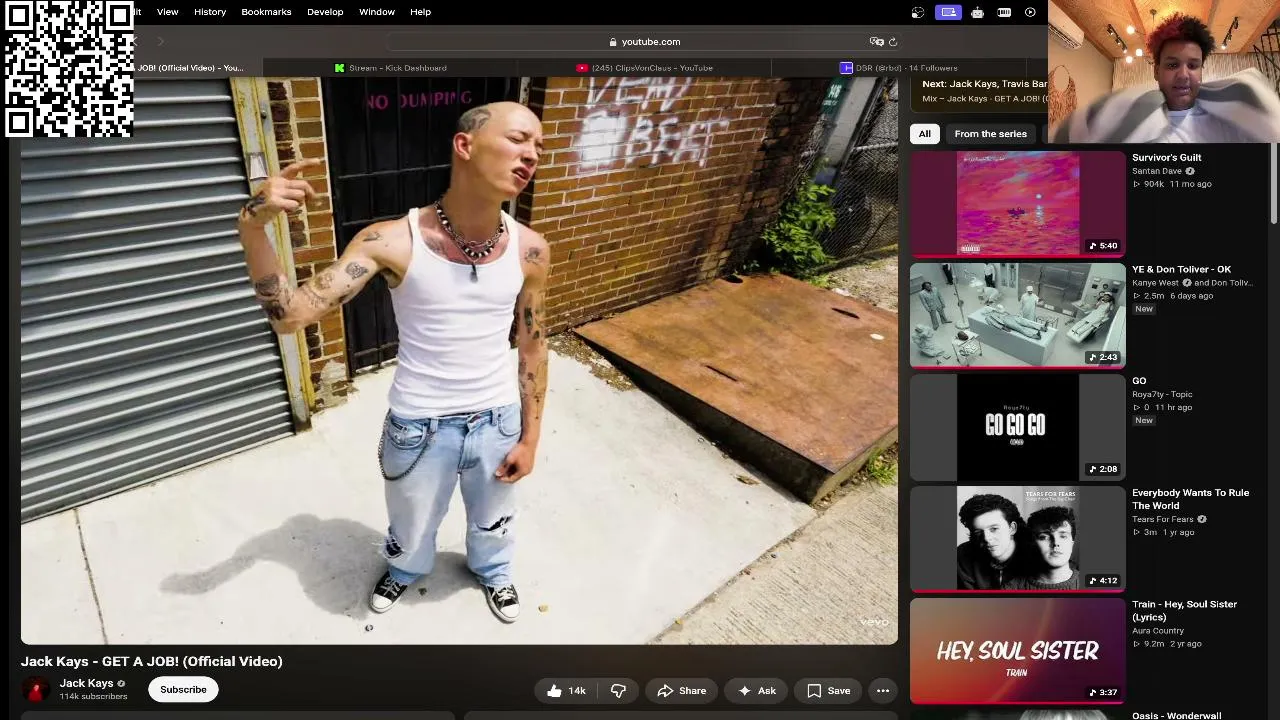Screen dimensions: 1280x720
Task: Play the Hey, Soul Sister thumbnail
Action: coord(1018,651)
